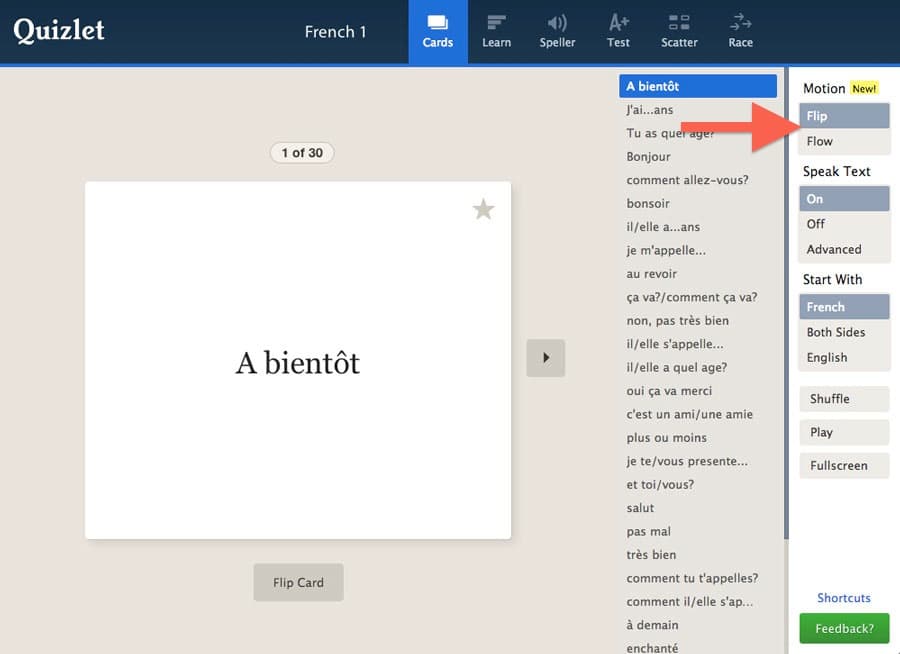Image resolution: width=900 pixels, height=654 pixels.
Task: Select 'pas mal' in term list
Action: click(x=698, y=532)
